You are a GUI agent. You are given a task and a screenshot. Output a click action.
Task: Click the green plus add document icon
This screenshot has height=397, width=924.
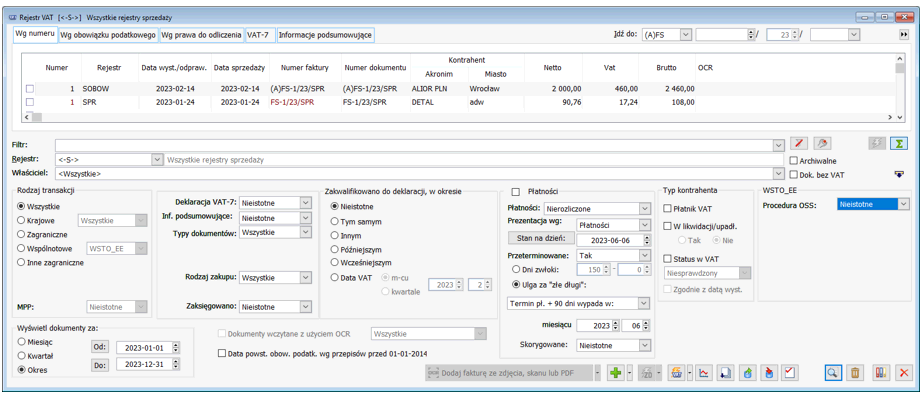(615, 372)
